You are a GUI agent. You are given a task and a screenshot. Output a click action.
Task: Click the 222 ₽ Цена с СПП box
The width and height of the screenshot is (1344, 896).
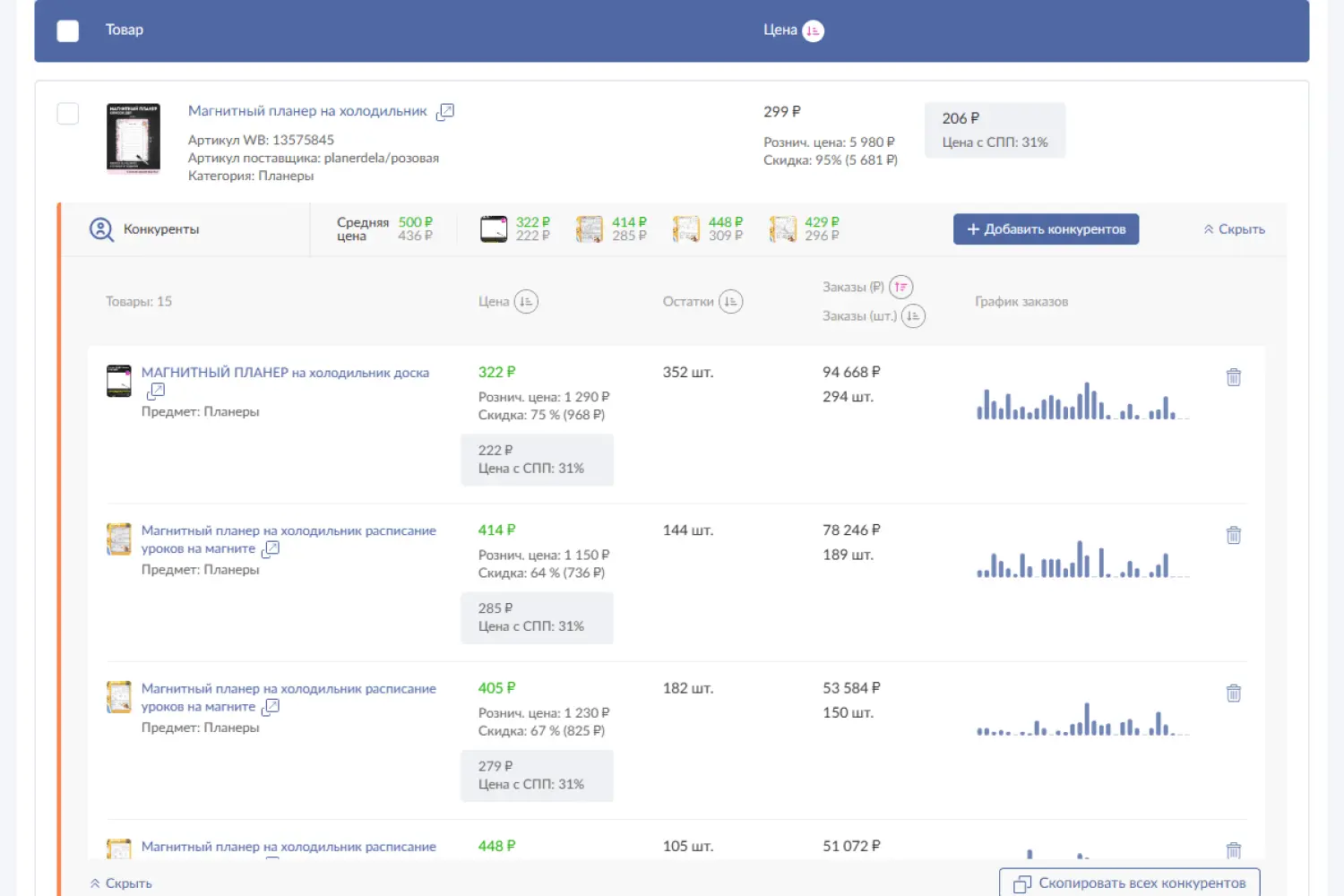coord(537,460)
